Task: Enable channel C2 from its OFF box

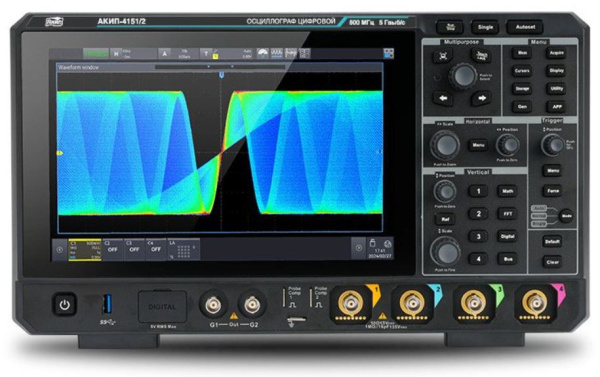Action: pyautogui.click(x=112, y=250)
